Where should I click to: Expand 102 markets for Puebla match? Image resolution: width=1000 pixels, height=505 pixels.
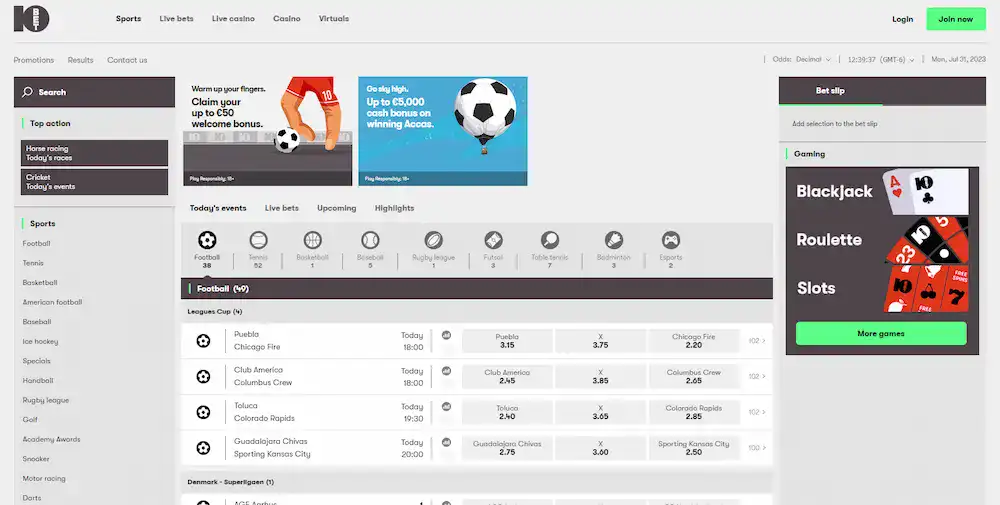point(757,340)
